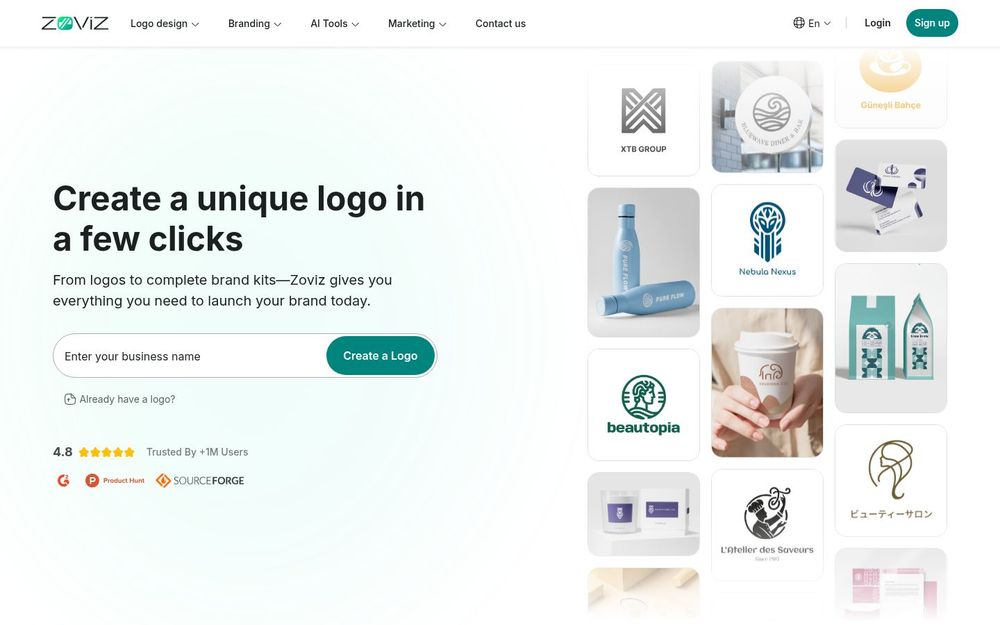This screenshot has width=1000, height=625.
Task: Click the G2 review badge icon
Action: [63, 480]
